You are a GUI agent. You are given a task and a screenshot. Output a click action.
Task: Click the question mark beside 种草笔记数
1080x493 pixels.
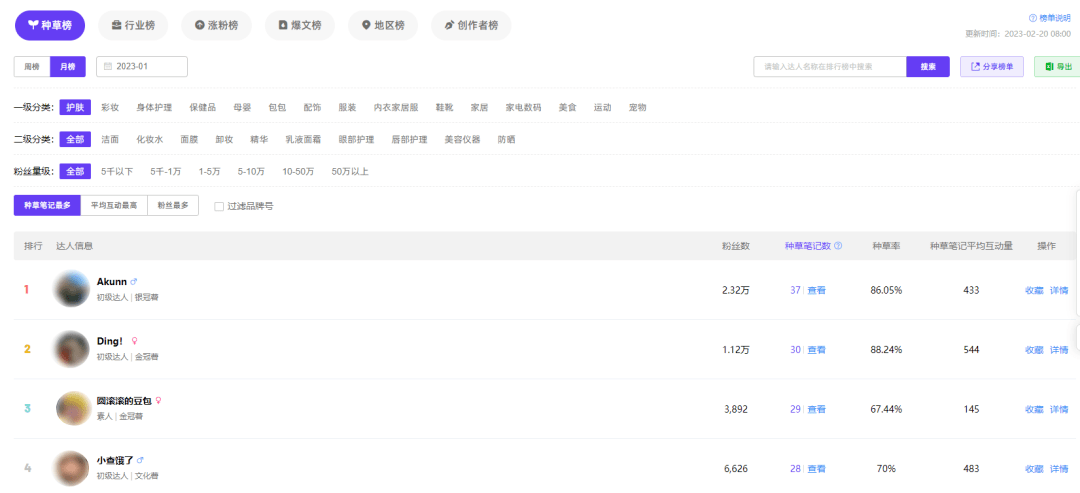point(838,246)
